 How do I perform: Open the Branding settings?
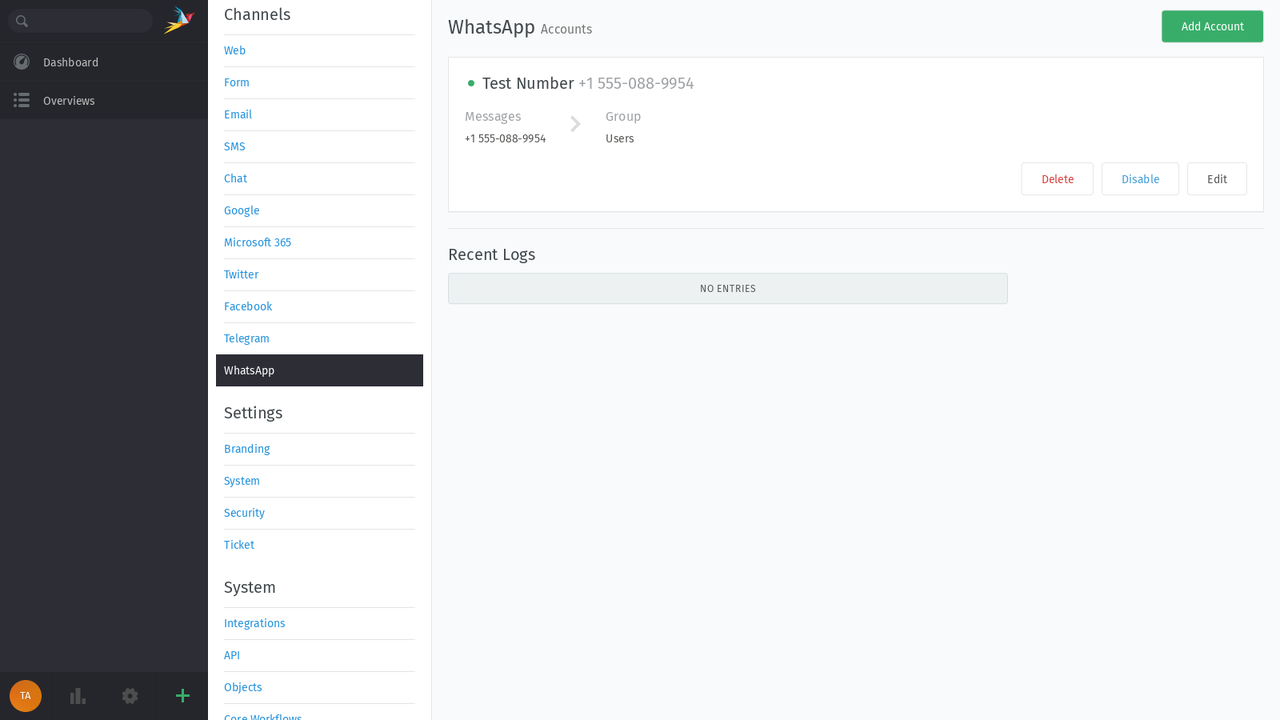click(246, 449)
